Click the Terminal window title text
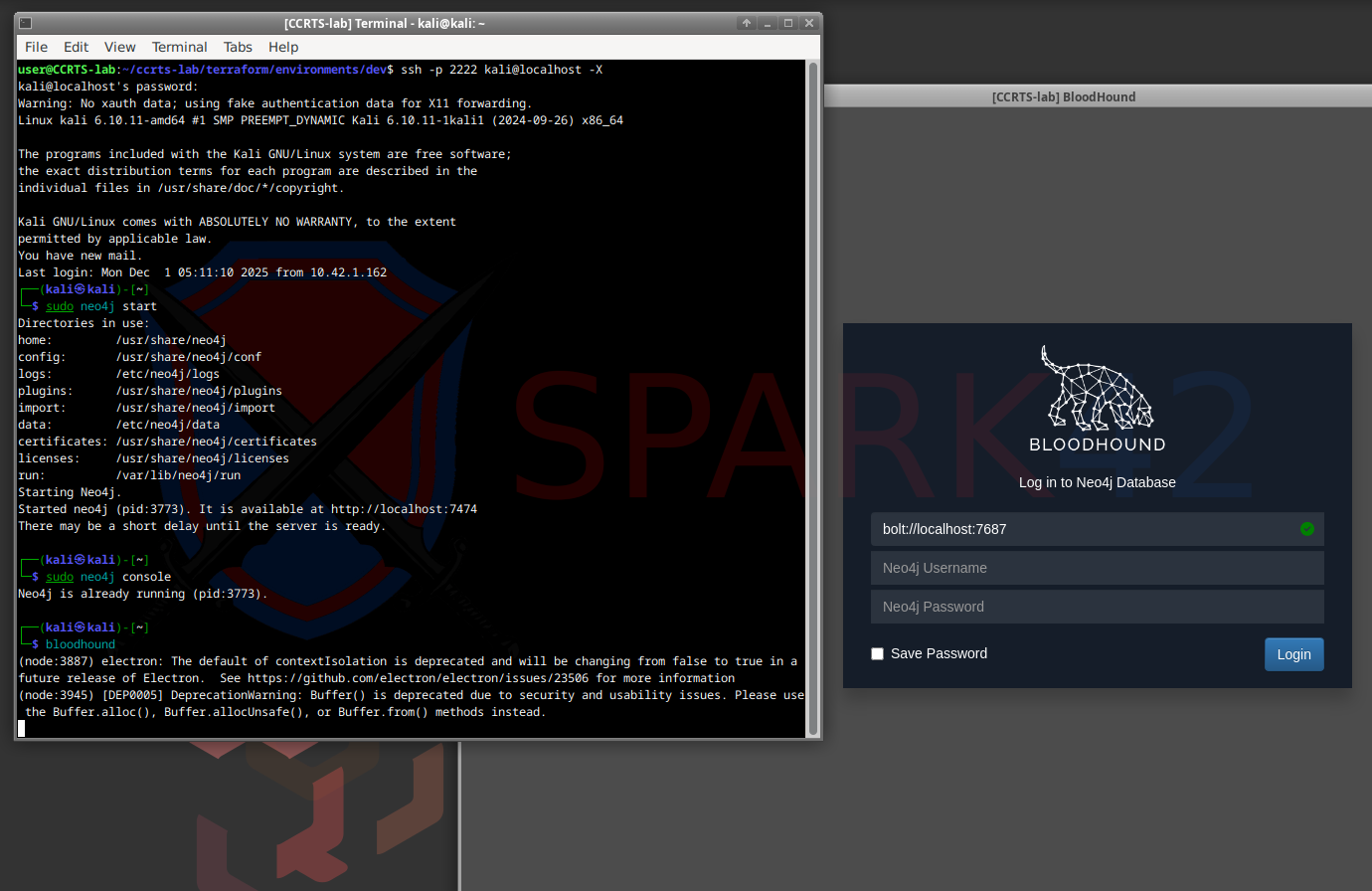Screen dimensions: 1372x891 tap(385, 23)
